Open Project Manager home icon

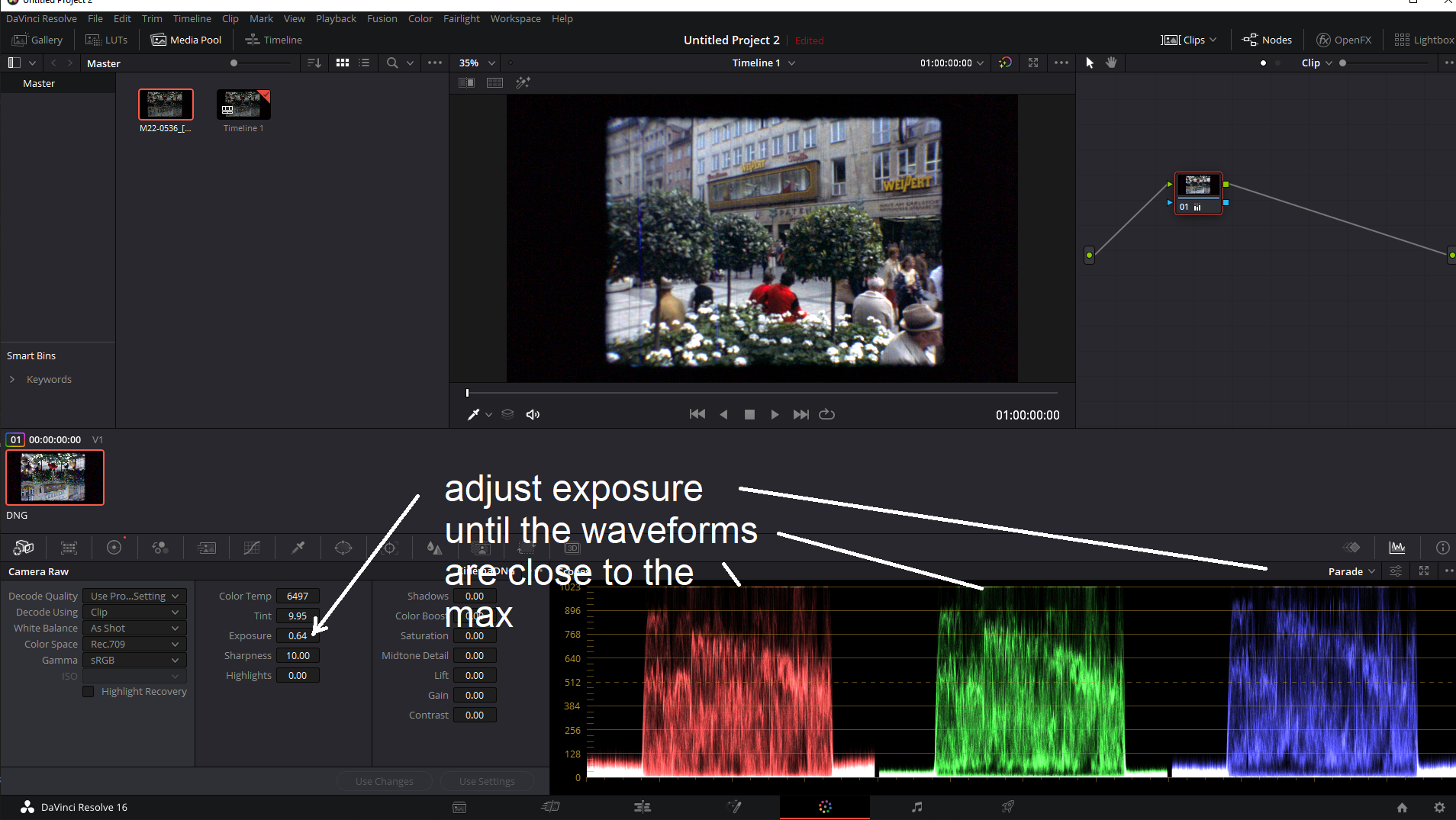click(1402, 807)
